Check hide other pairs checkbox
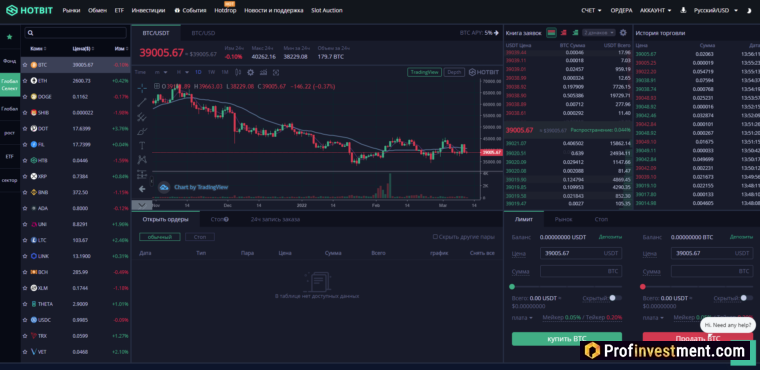The width and height of the screenshot is (760, 370). [x=435, y=237]
